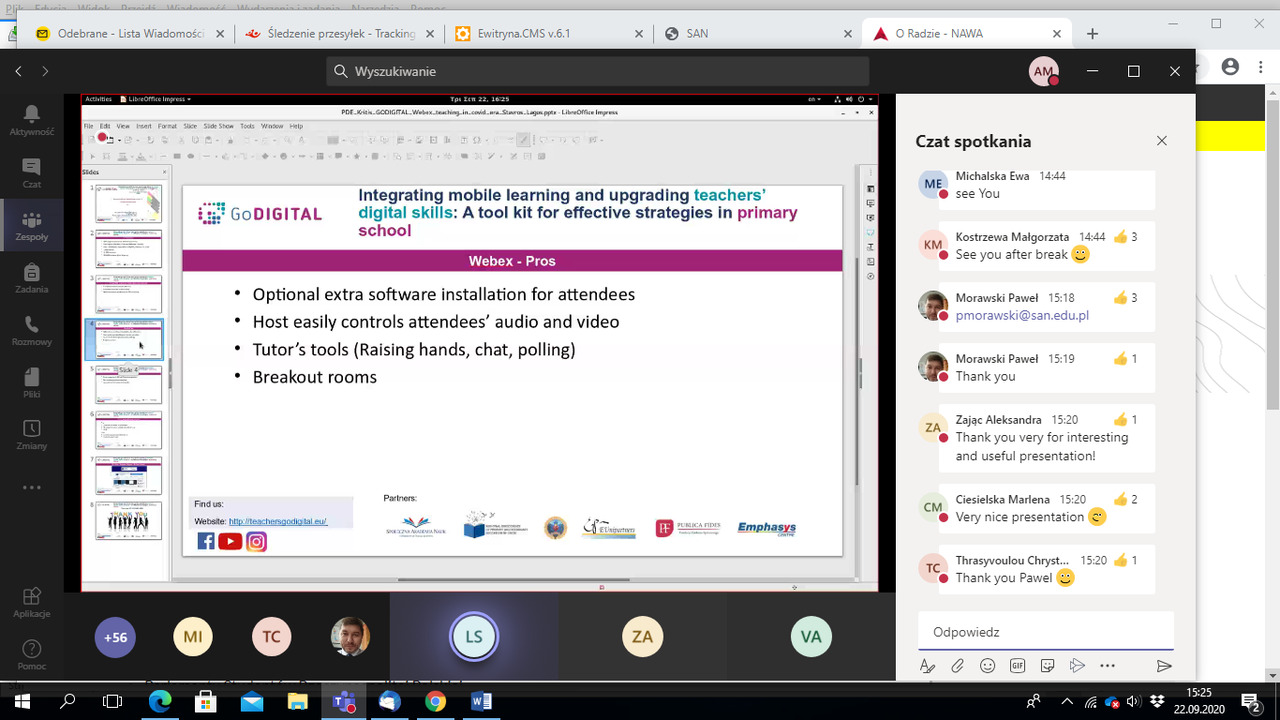Image resolution: width=1280 pixels, height=720 pixels.
Task: Attach a file with the paperclip icon
Action: pyautogui.click(x=957, y=666)
